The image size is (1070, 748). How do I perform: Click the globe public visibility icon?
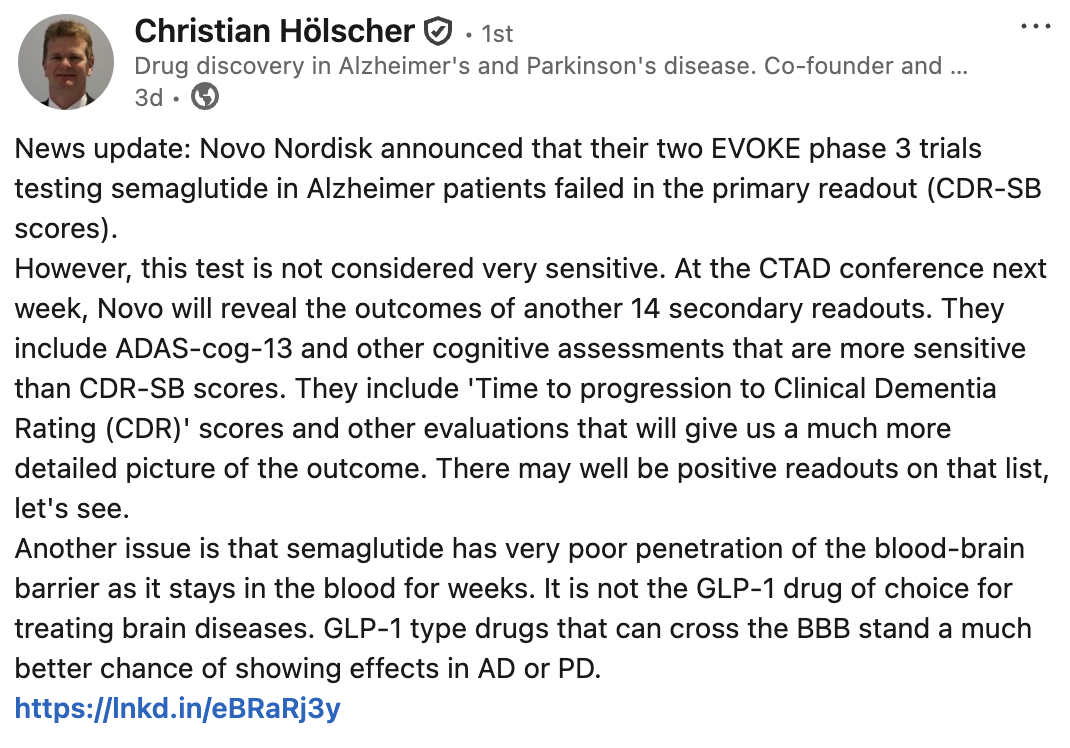coord(205,97)
